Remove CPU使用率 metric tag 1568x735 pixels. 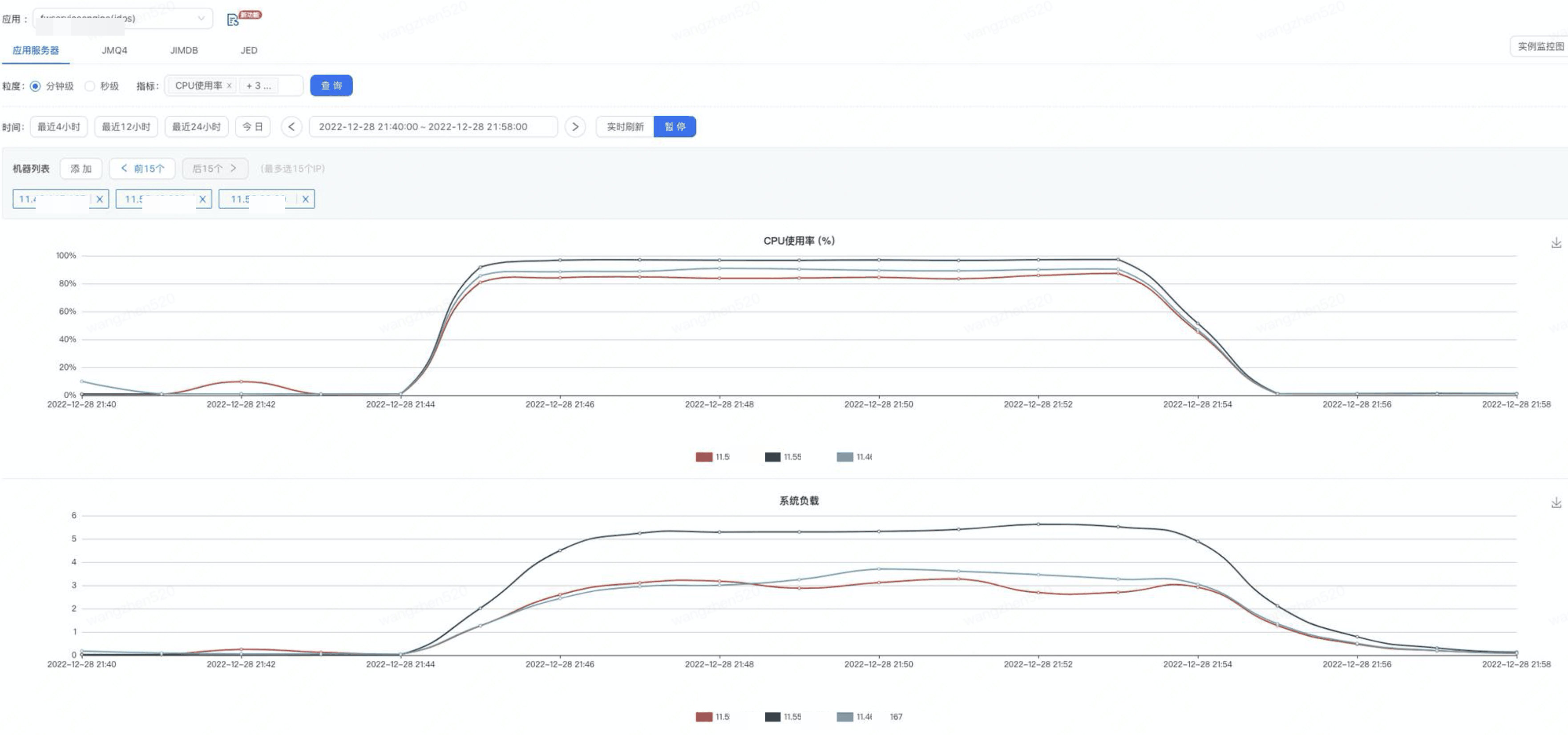click(229, 86)
